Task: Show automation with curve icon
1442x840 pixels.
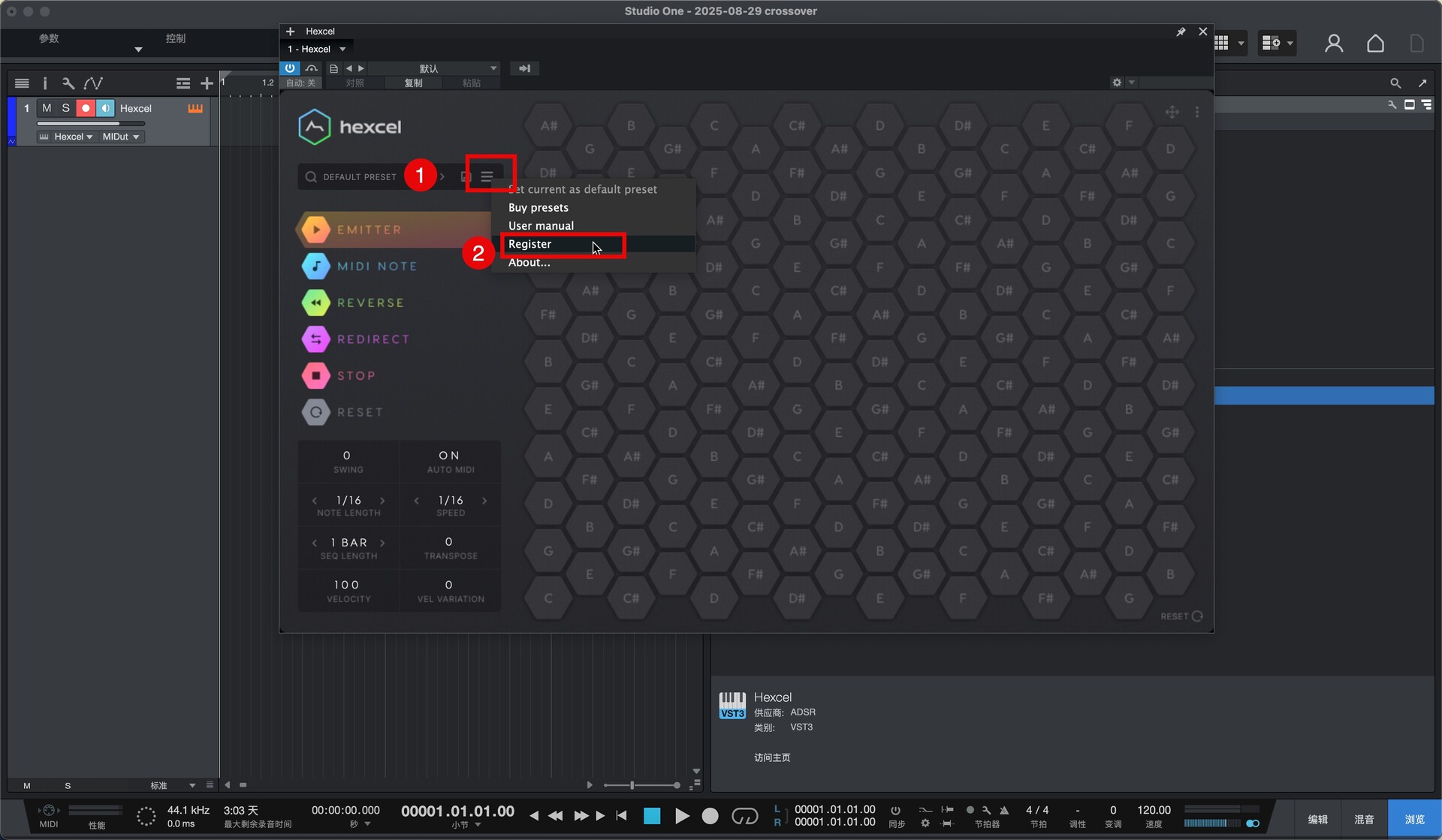Action: point(93,83)
